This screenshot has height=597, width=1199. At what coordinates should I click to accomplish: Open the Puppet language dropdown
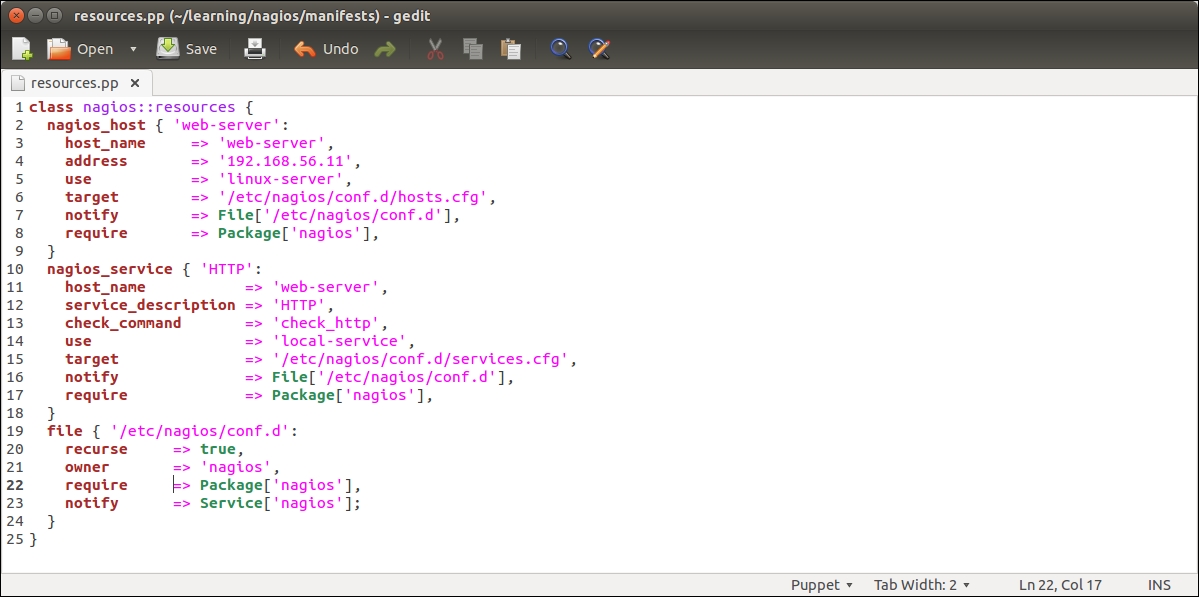[x=821, y=585]
